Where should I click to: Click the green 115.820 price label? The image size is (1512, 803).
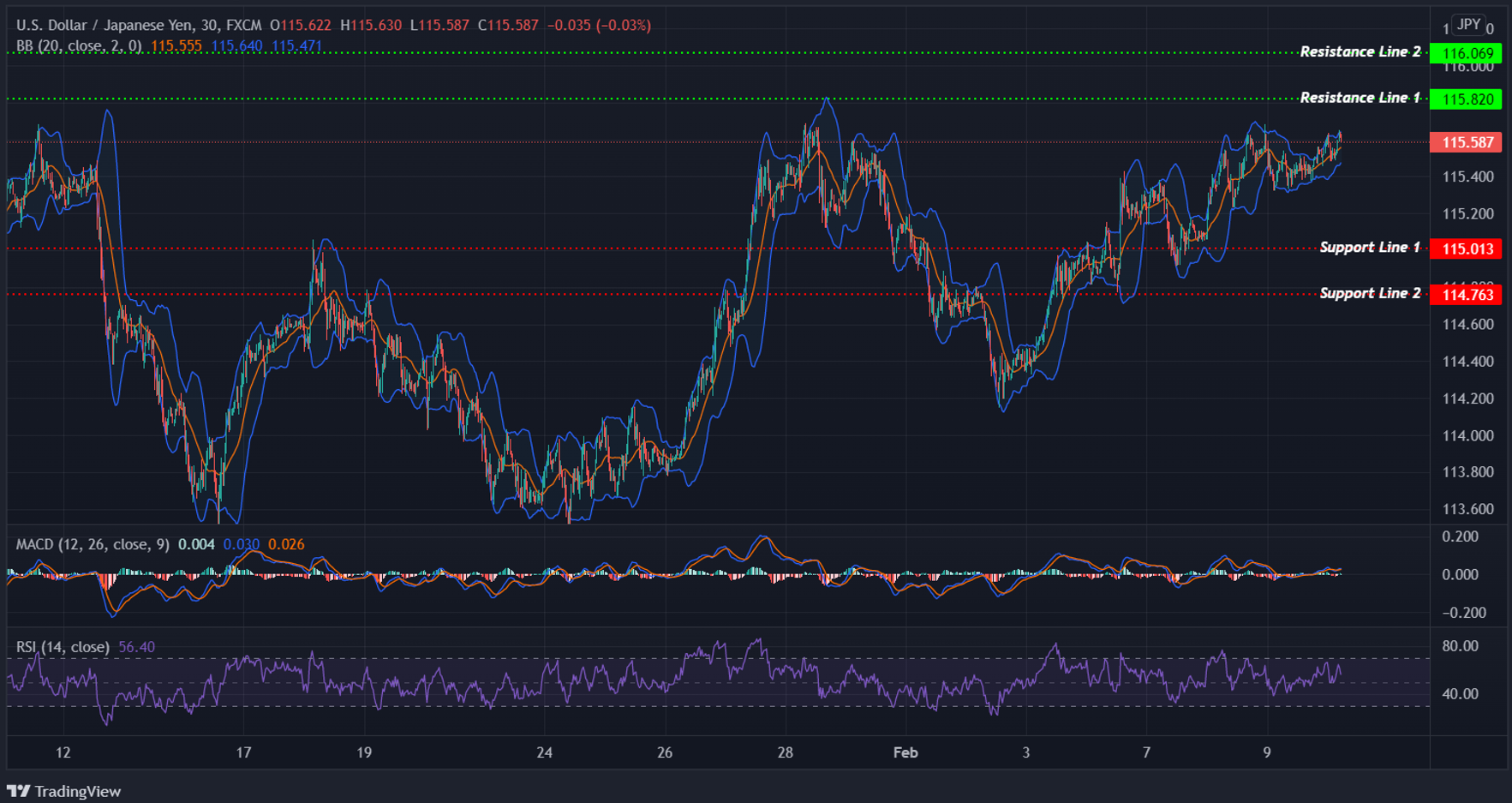pos(1467,99)
